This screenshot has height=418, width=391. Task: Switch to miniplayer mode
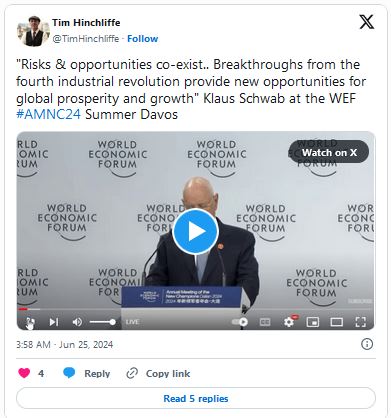click(x=313, y=322)
